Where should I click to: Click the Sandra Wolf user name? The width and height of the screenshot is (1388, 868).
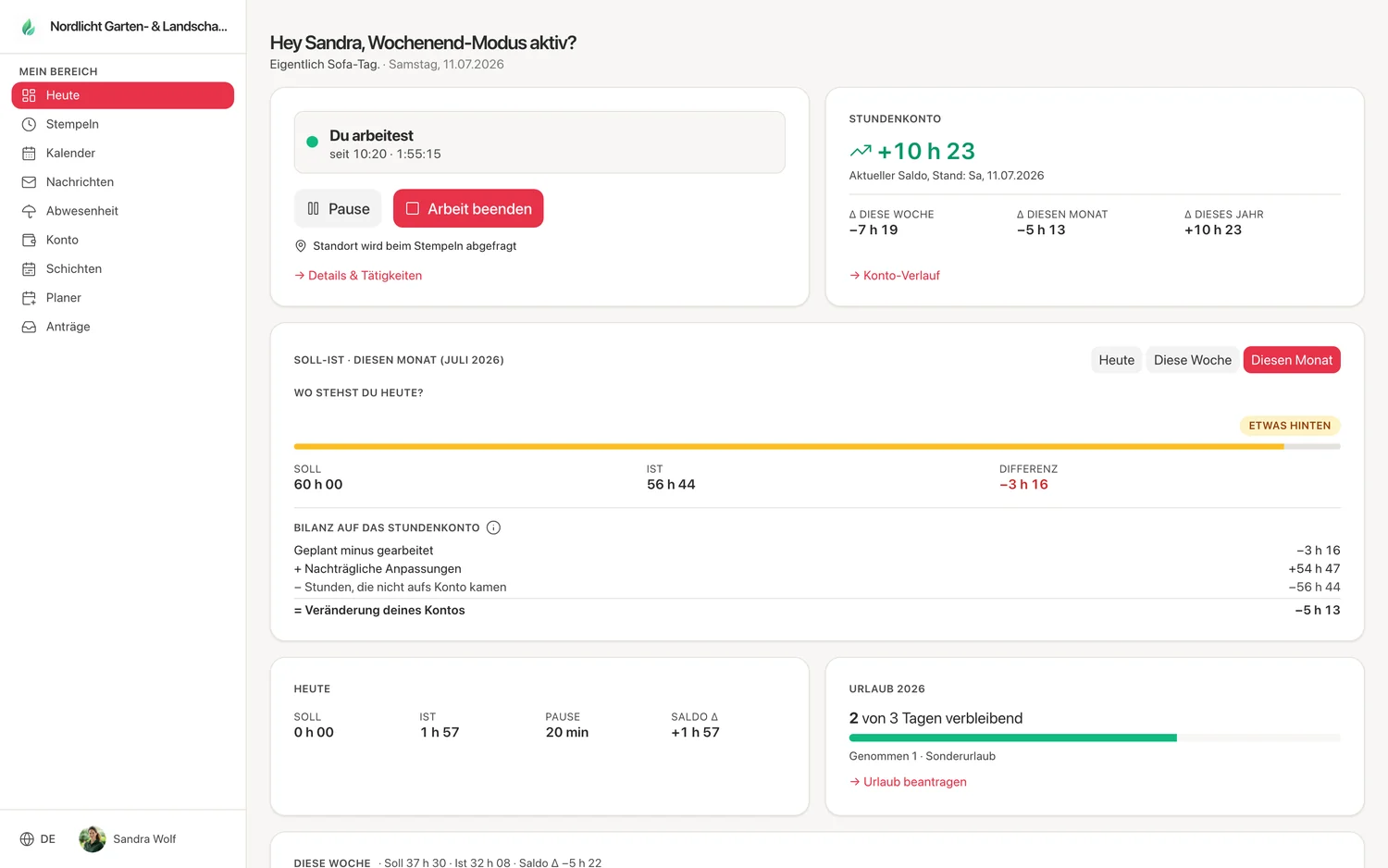tap(144, 839)
